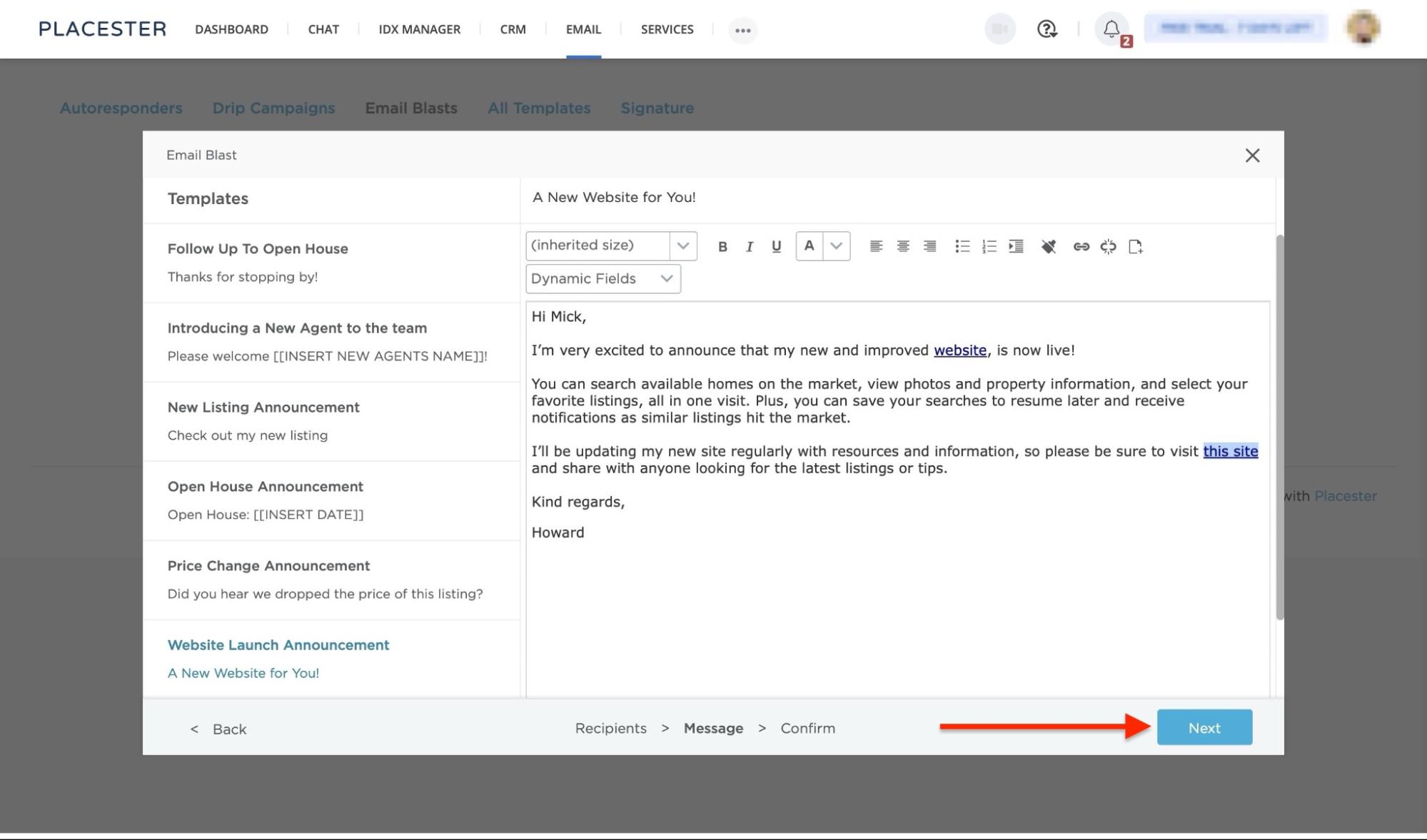
Task: Open the notifications bell
Action: point(1111,29)
